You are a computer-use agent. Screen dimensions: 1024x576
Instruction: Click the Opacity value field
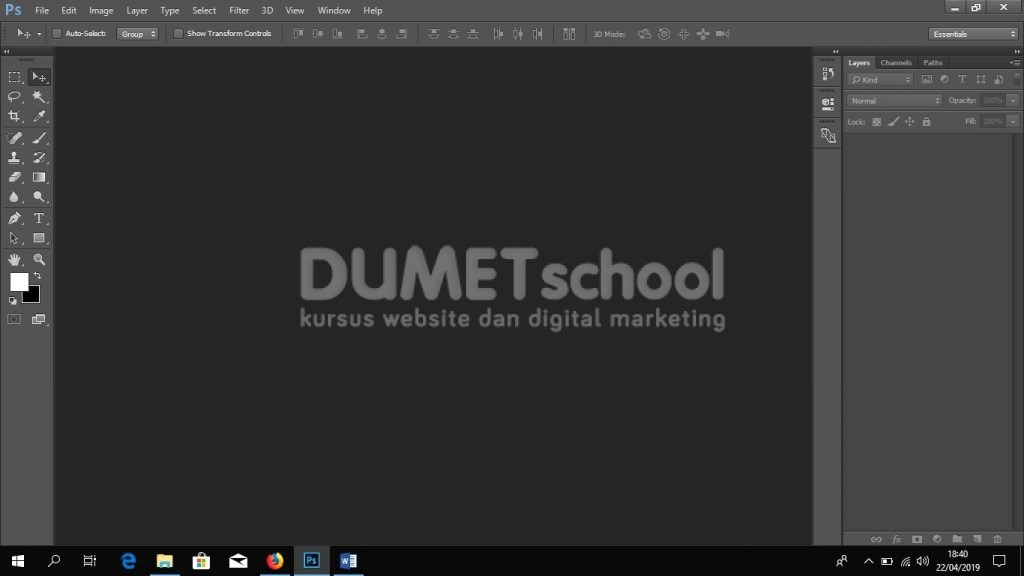(x=993, y=101)
